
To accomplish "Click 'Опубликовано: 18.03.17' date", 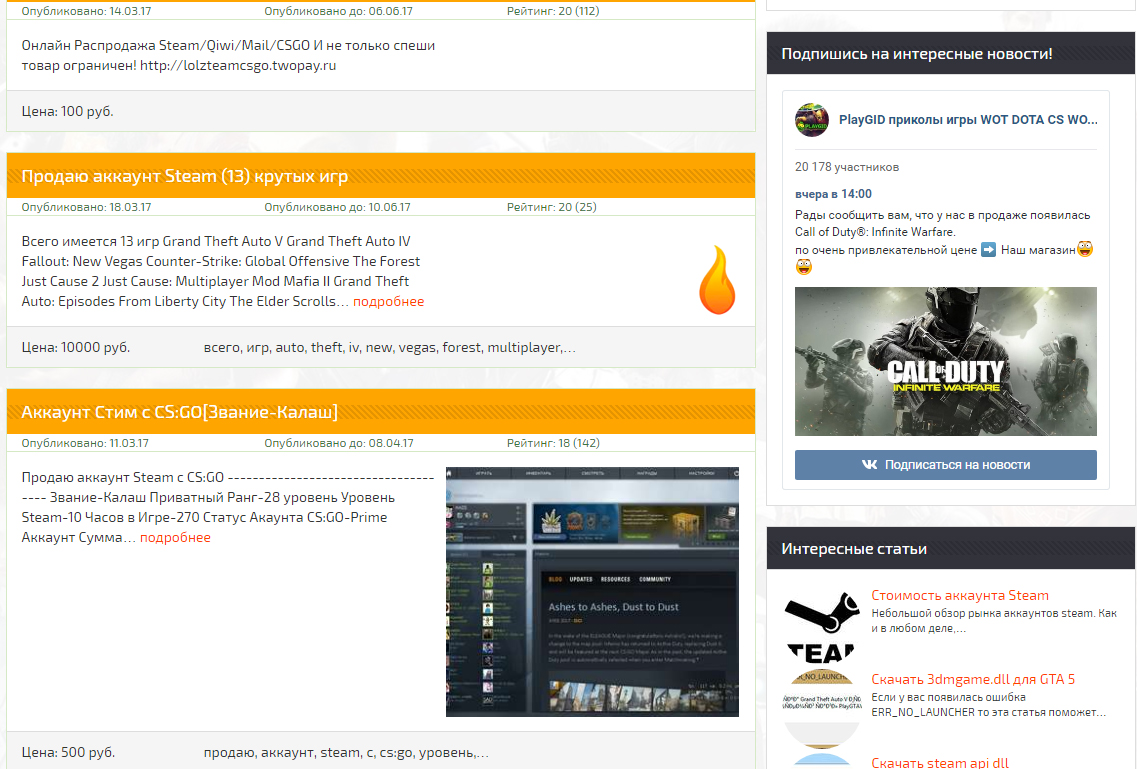I will coord(86,207).
